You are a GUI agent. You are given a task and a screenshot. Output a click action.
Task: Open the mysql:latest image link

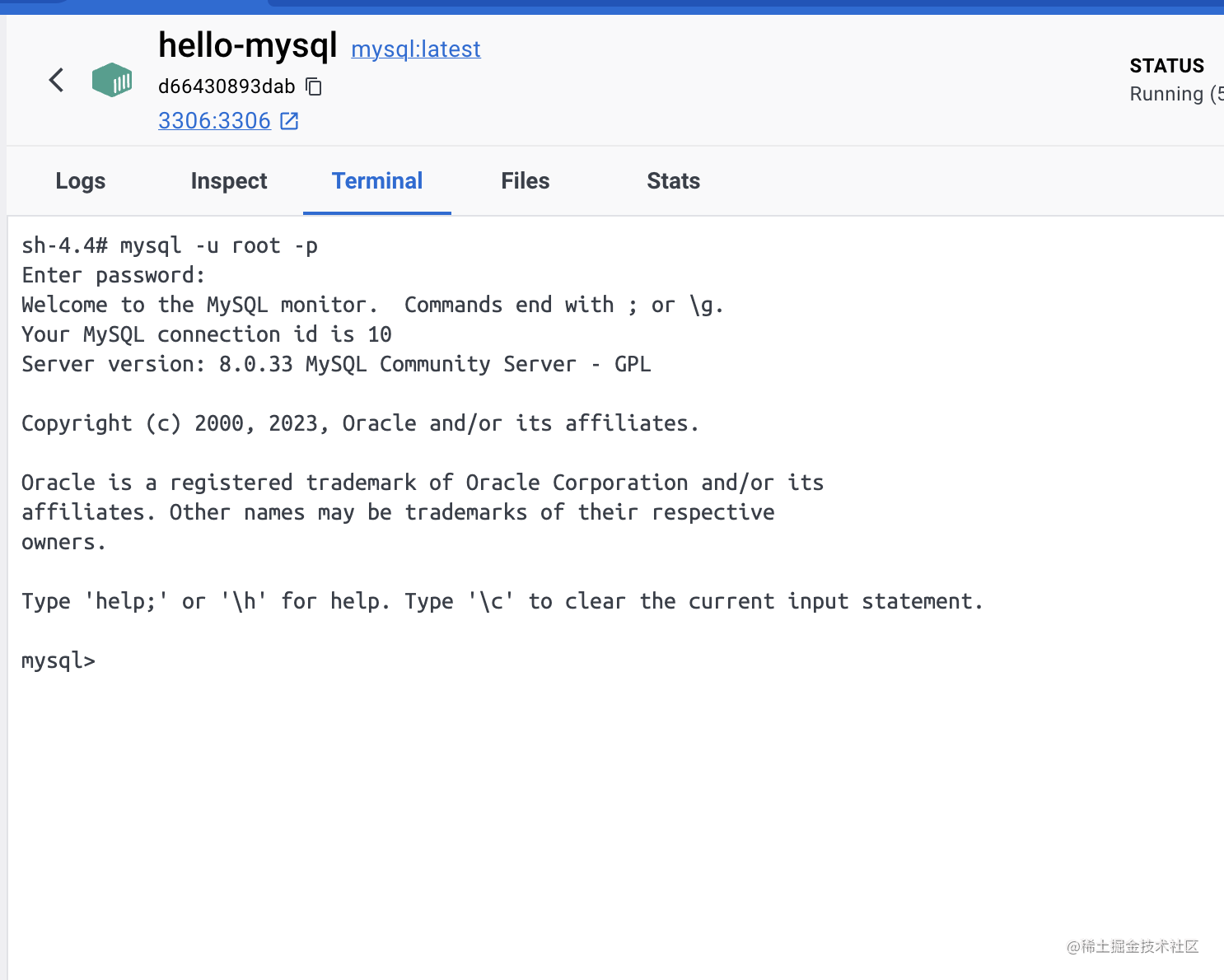point(416,49)
